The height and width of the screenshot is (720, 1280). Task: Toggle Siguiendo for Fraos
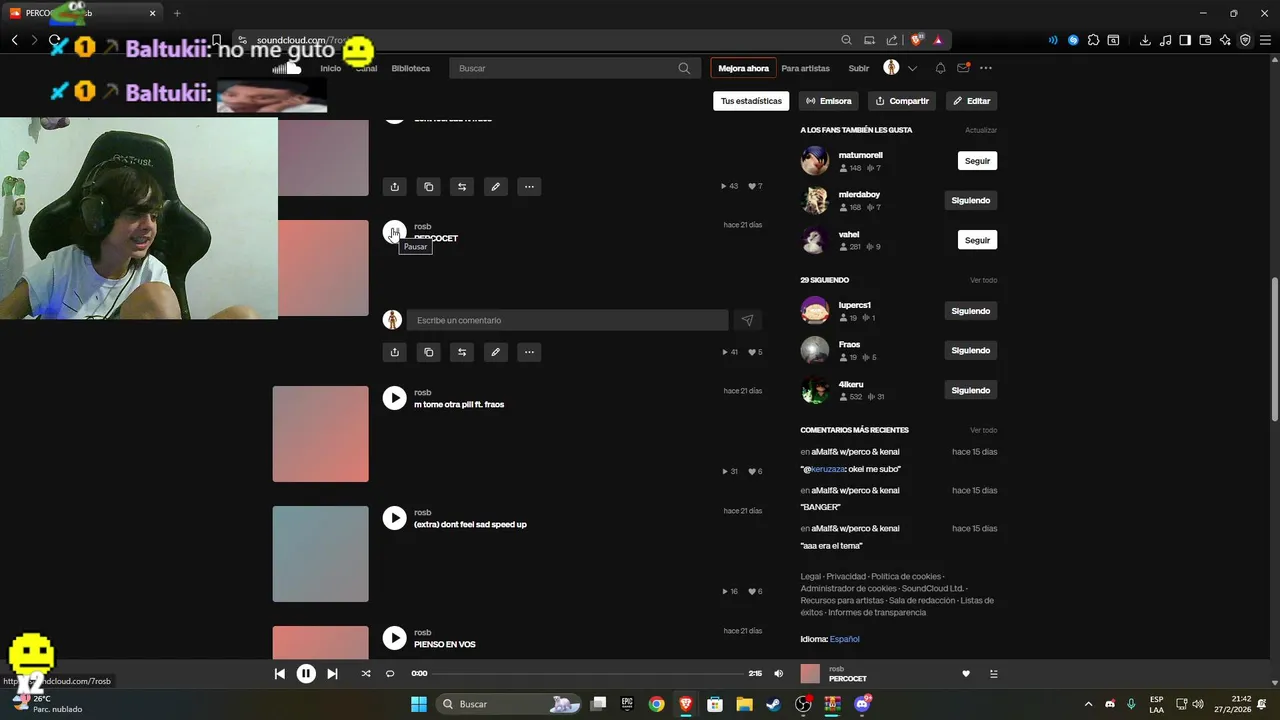(x=970, y=351)
